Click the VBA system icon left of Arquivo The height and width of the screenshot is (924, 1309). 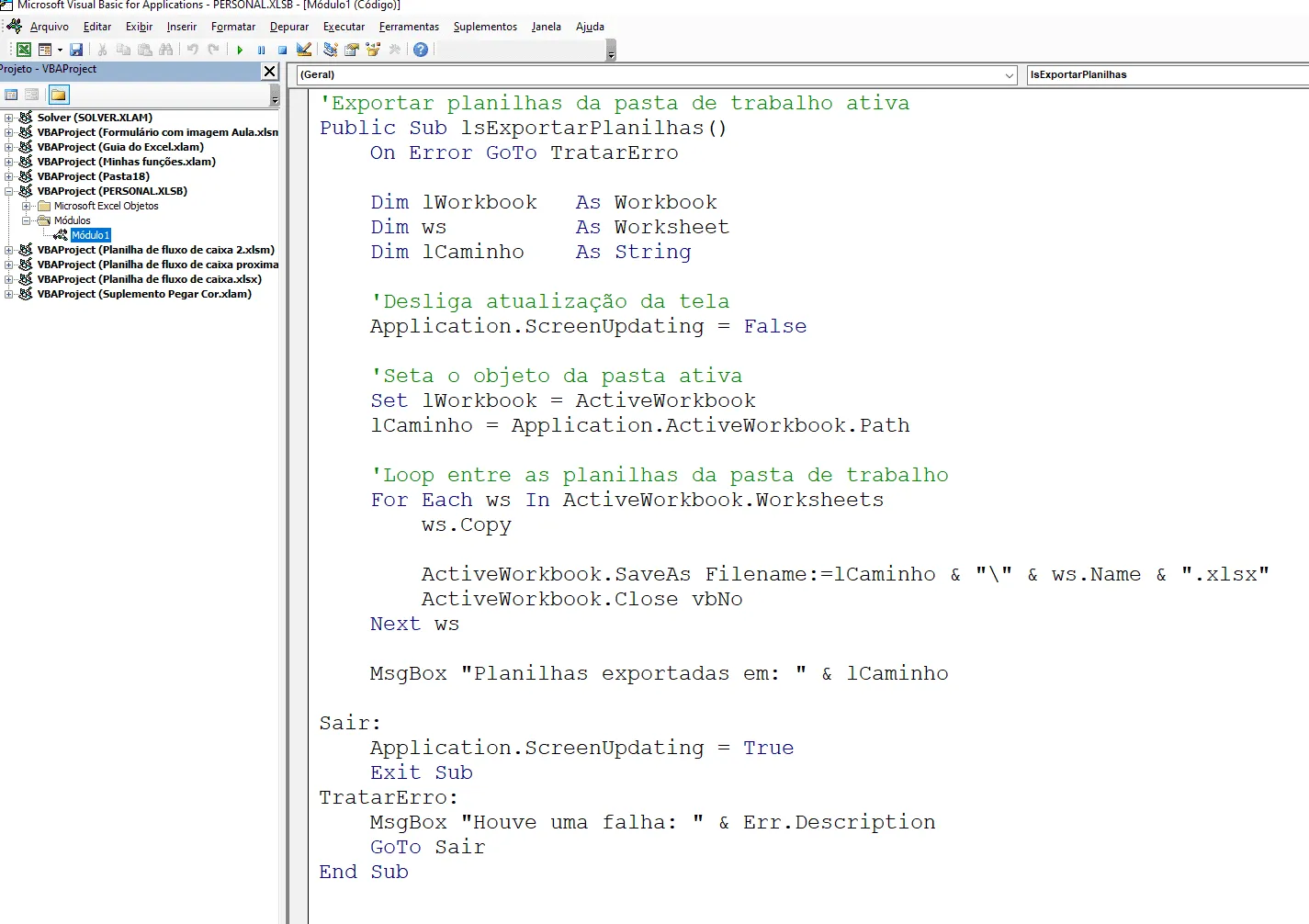click(14, 26)
